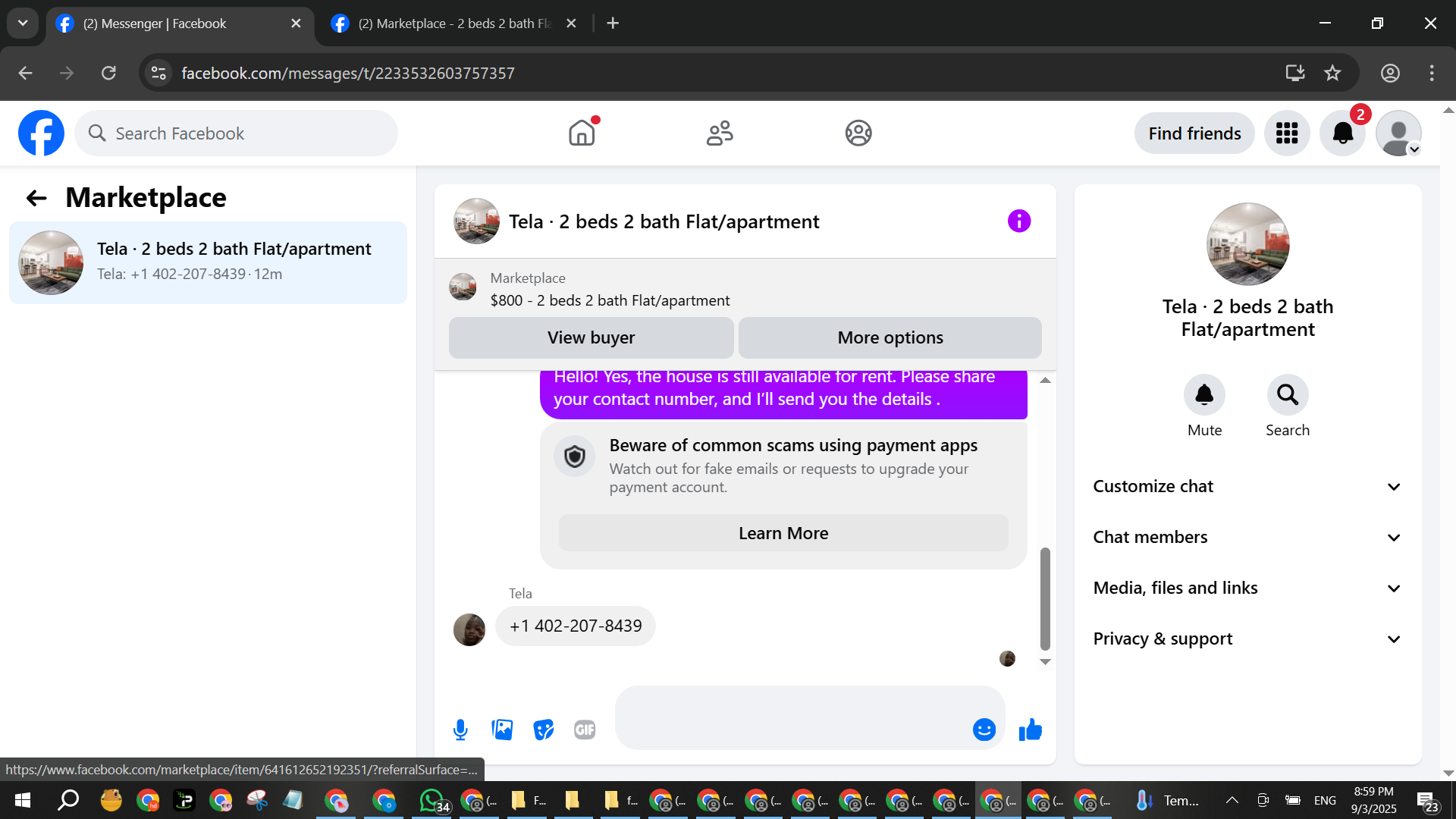Click the chat header listing thumbnail

pos(476,221)
